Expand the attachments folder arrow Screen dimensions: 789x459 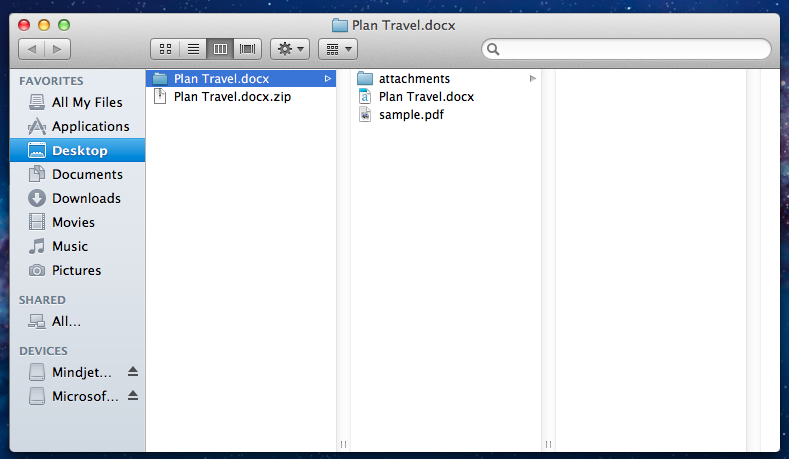click(x=532, y=79)
